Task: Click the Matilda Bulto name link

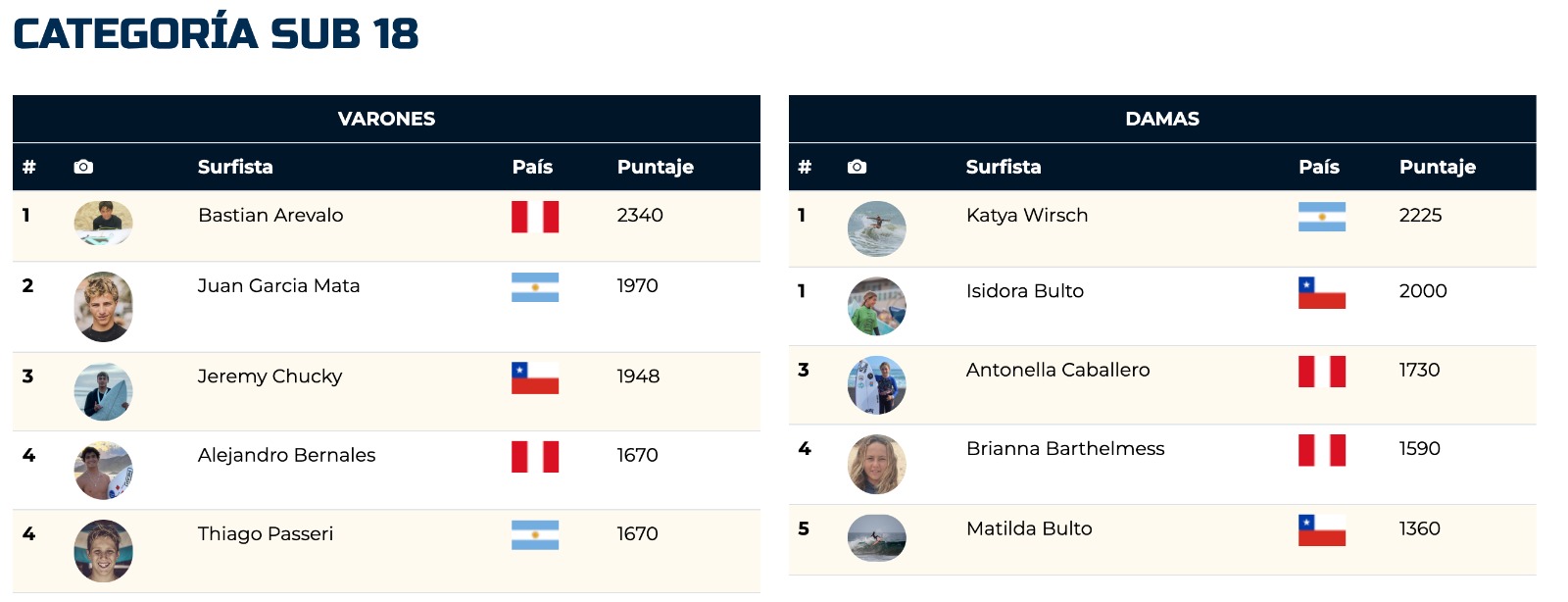Action: [1029, 528]
